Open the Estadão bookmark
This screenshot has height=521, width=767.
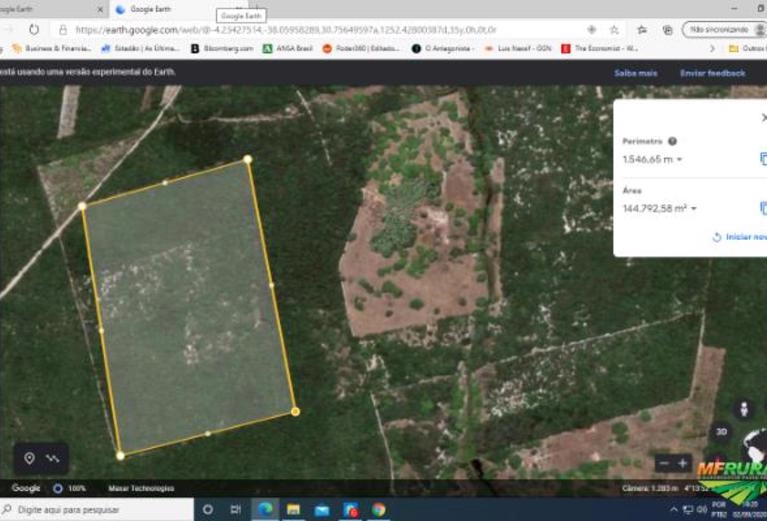[x=140, y=48]
